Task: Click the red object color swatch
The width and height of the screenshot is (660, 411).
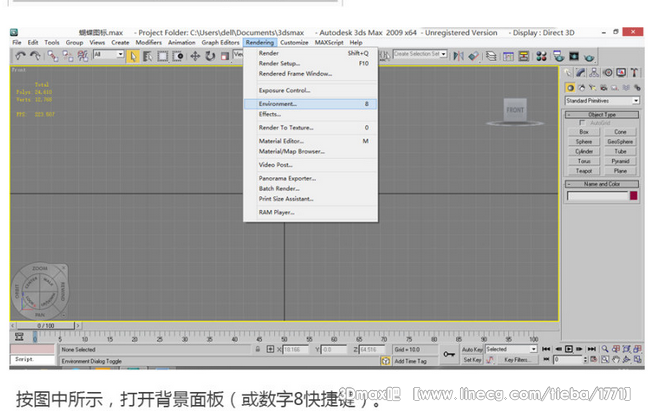Action: [633, 195]
